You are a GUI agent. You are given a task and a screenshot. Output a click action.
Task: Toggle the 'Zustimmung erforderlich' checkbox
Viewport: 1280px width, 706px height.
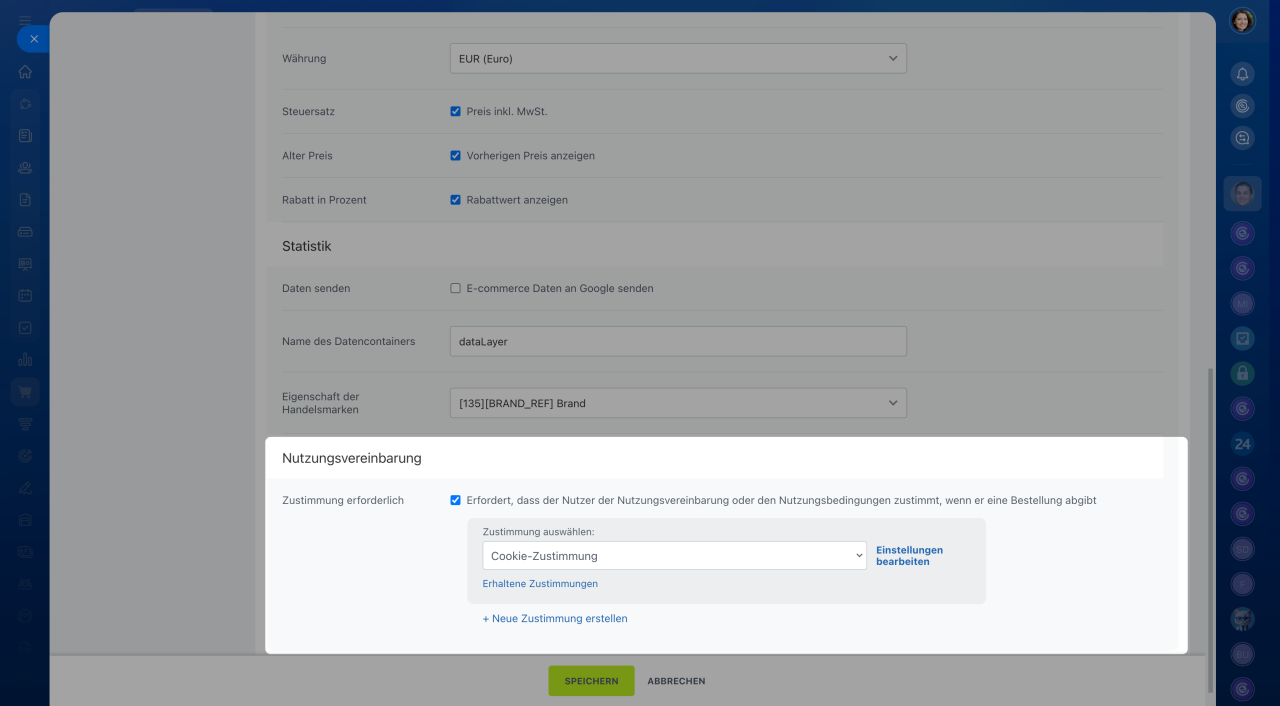pos(456,500)
